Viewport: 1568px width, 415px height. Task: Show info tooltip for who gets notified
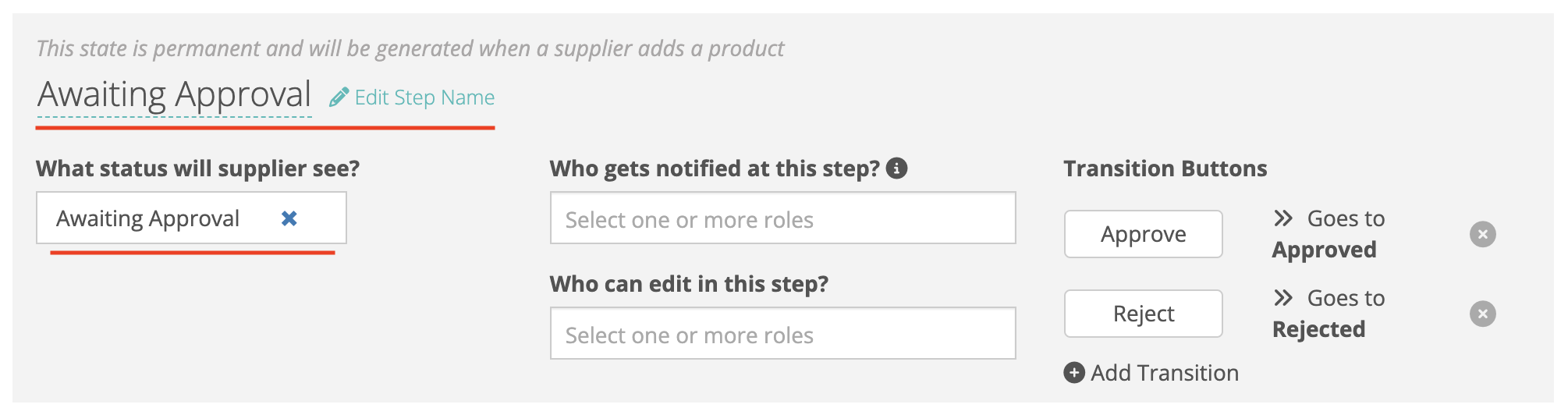[x=897, y=168]
